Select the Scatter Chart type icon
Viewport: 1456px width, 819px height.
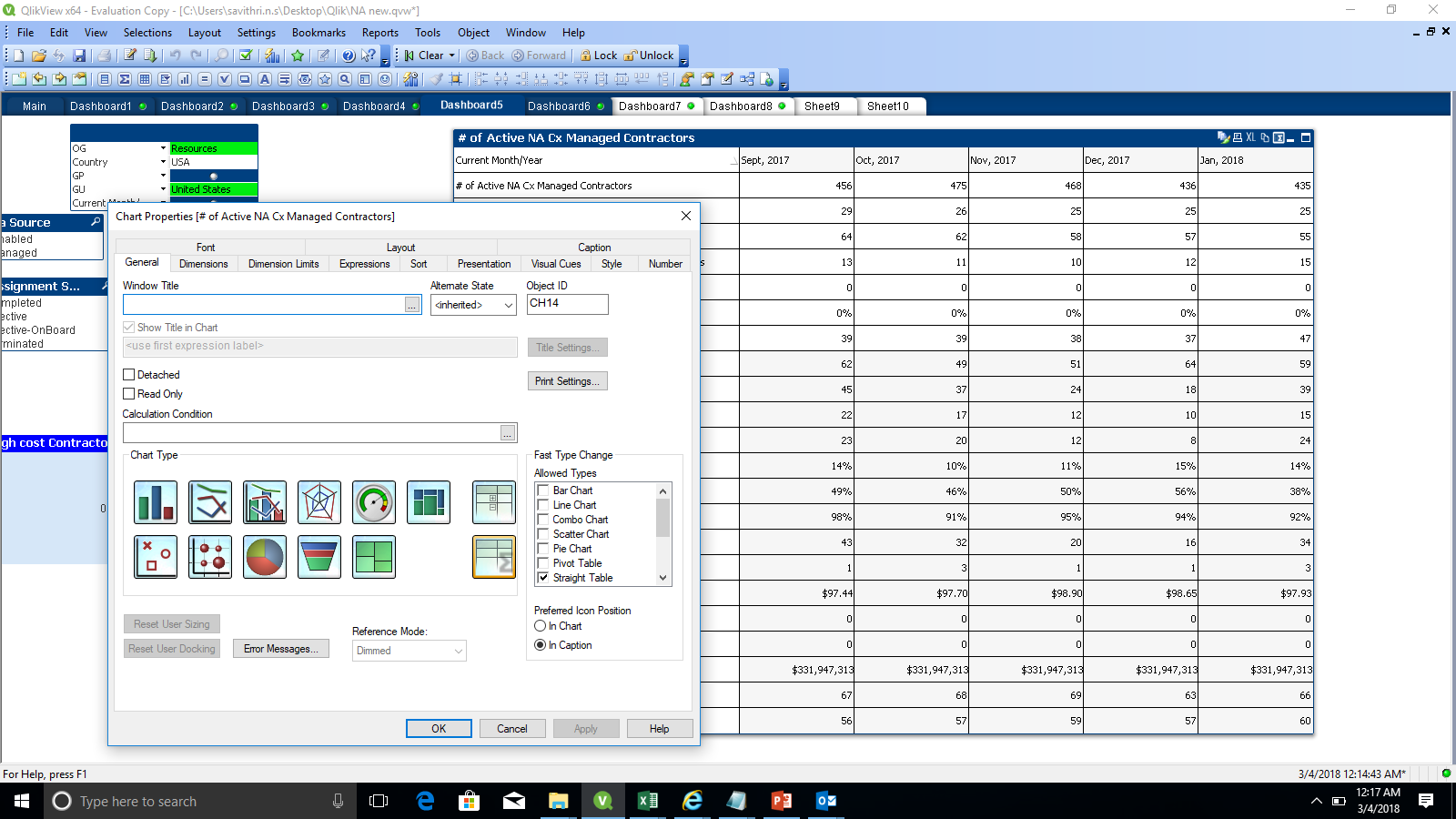[x=156, y=557]
